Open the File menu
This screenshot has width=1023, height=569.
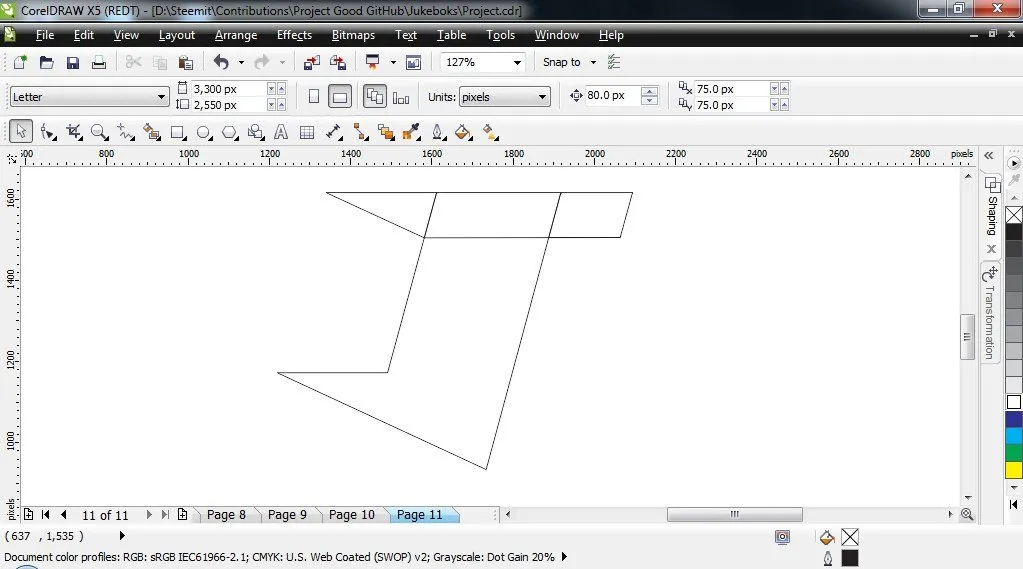coord(45,35)
